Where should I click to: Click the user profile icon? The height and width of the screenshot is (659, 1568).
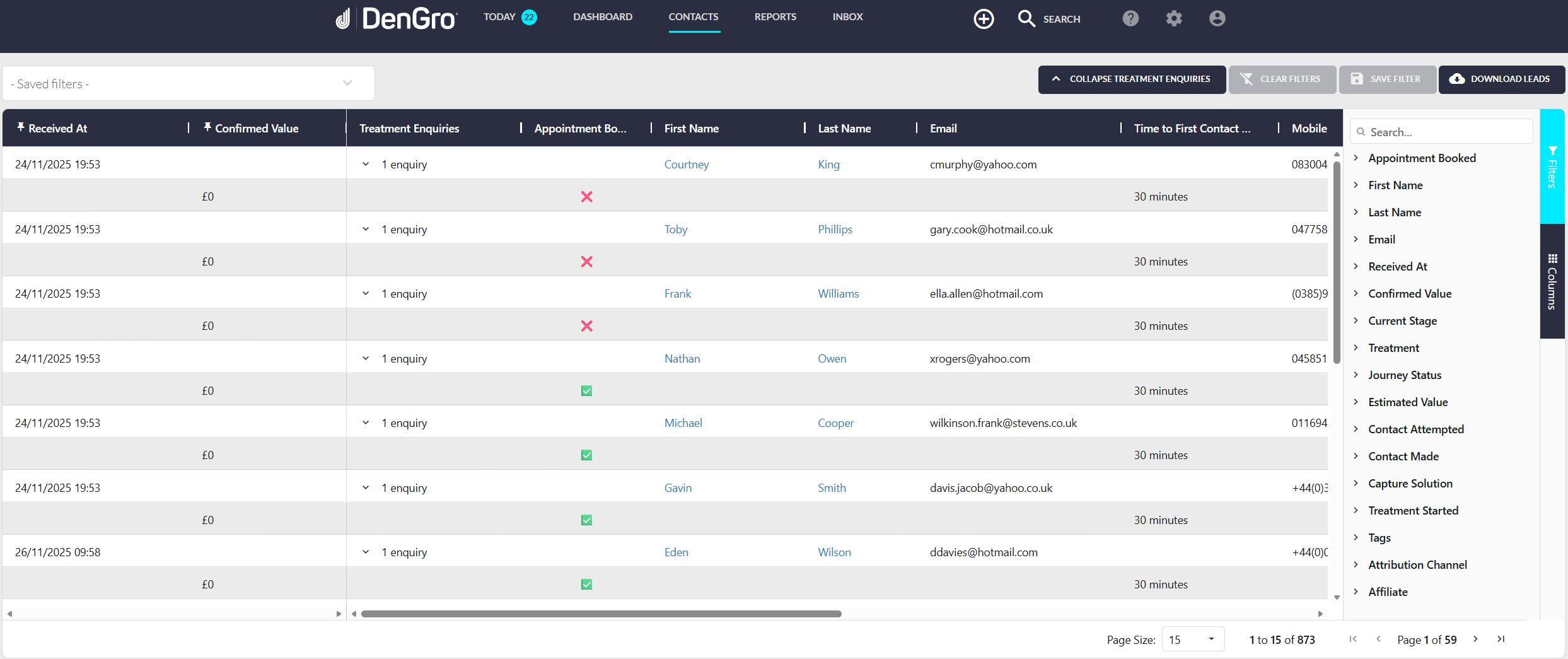coord(1216,18)
